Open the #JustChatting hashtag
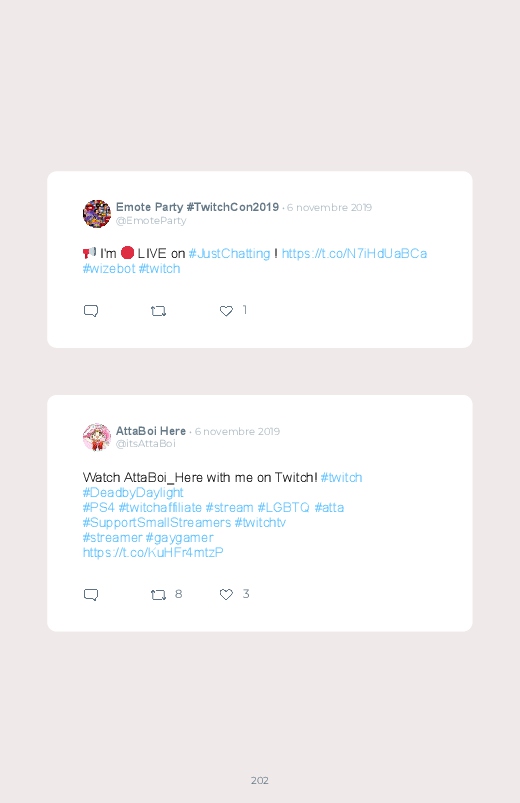Screen dimensions: 520x803 (x=230, y=253)
